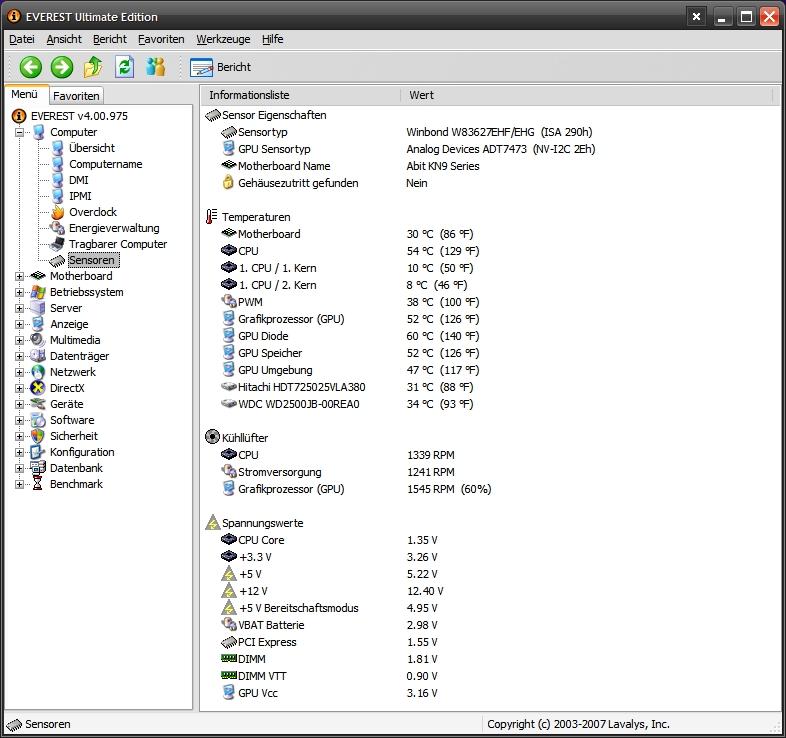Open the Bericht menu in menu bar
Screen dimensions: 786x738
[x=110, y=39]
